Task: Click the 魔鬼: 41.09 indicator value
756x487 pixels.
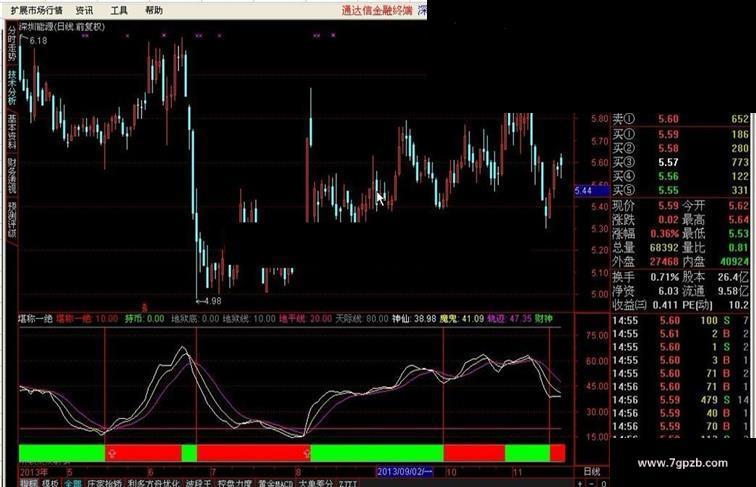Action: click(x=461, y=318)
